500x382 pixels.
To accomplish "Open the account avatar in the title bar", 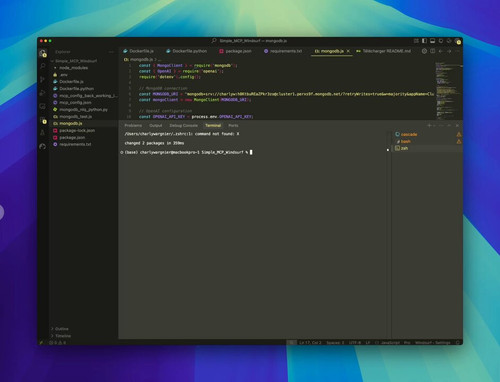I will click(x=458, y=41).
